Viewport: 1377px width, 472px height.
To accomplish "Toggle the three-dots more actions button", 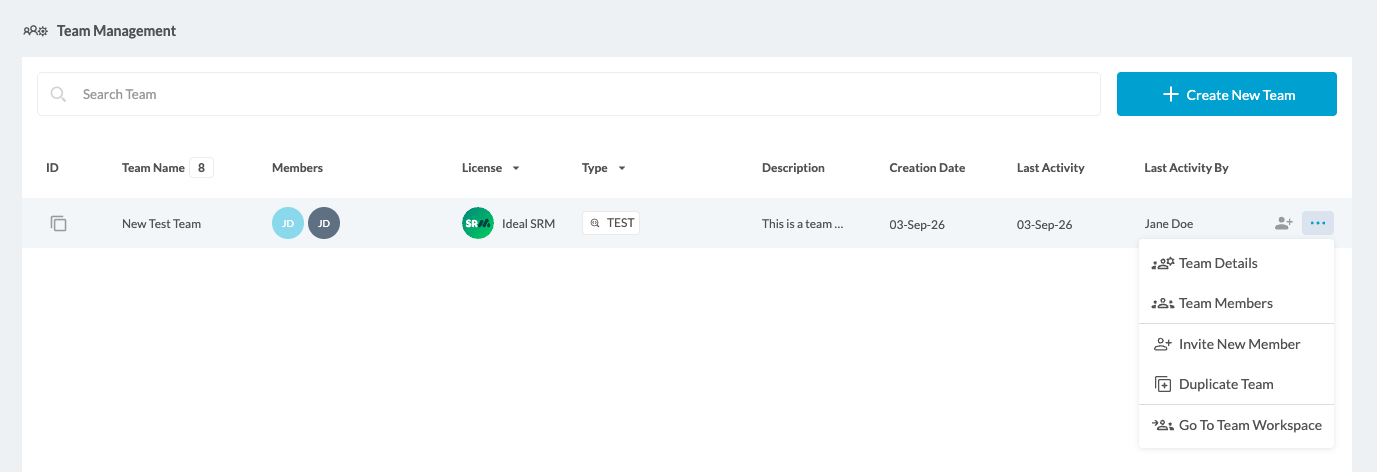I will click(1318, 223).
